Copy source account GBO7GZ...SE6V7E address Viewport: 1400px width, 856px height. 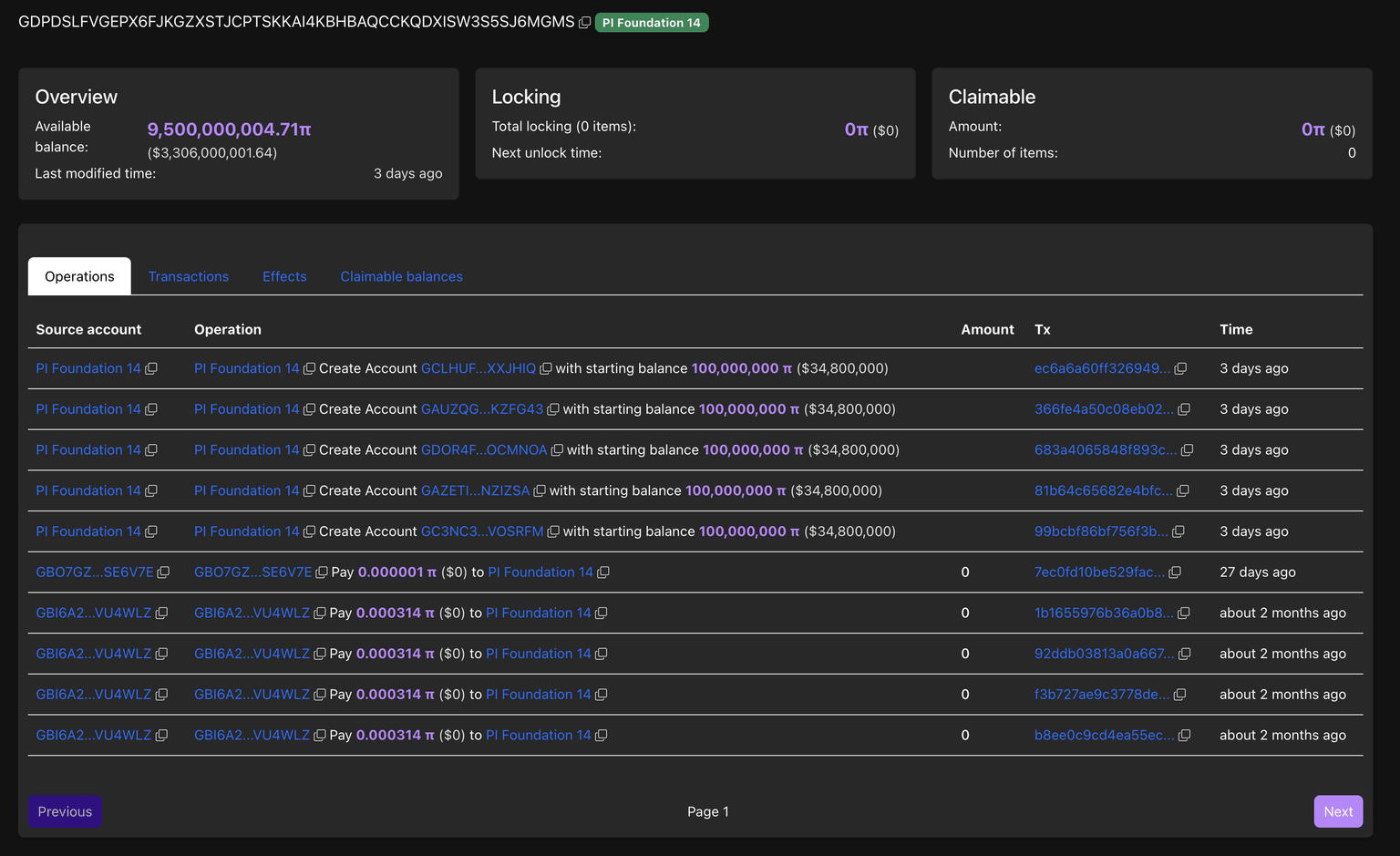tap(163, 572)
